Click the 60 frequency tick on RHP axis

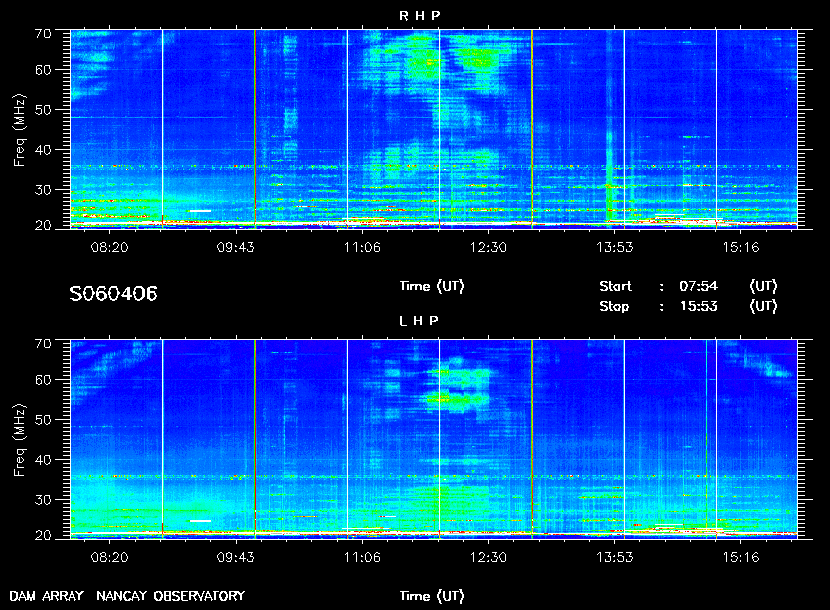click(x=43, y=70)
